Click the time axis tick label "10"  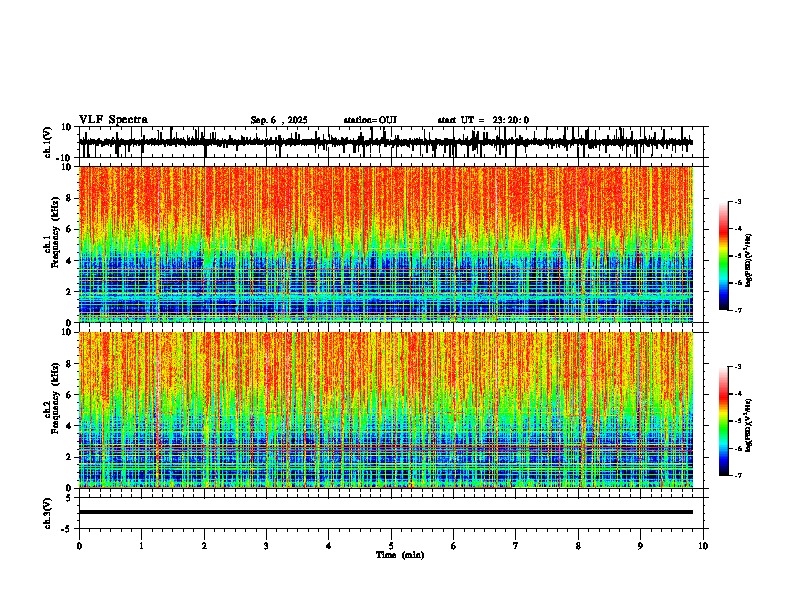703,546
